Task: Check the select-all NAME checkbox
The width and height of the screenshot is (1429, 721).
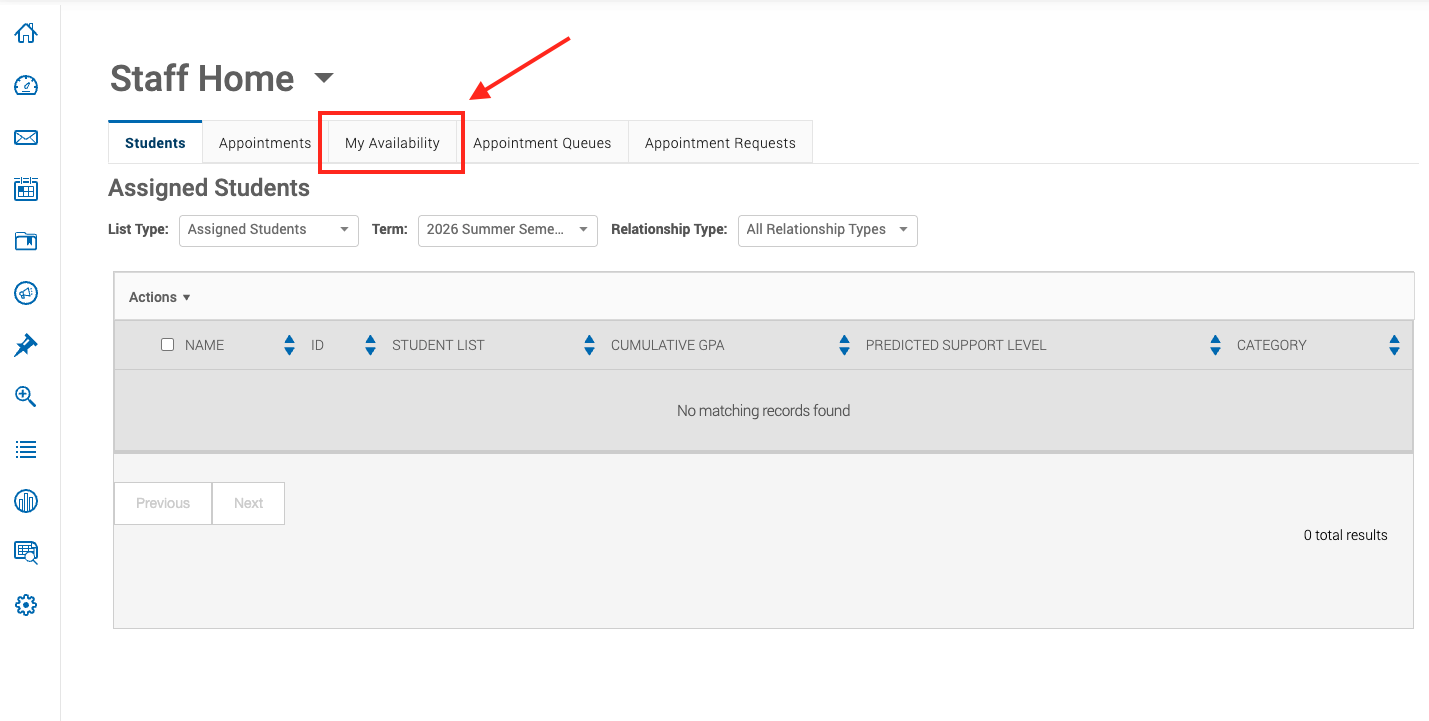Action: point(167,345)
